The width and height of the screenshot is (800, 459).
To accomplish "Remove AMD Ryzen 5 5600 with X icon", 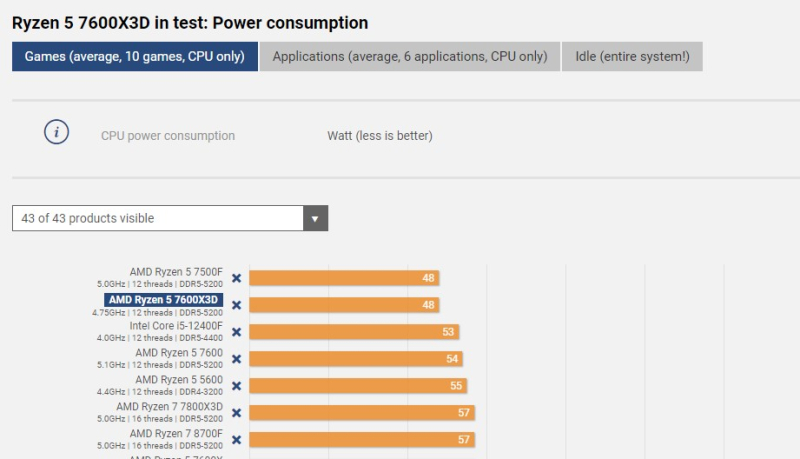I will pos(236,386).
